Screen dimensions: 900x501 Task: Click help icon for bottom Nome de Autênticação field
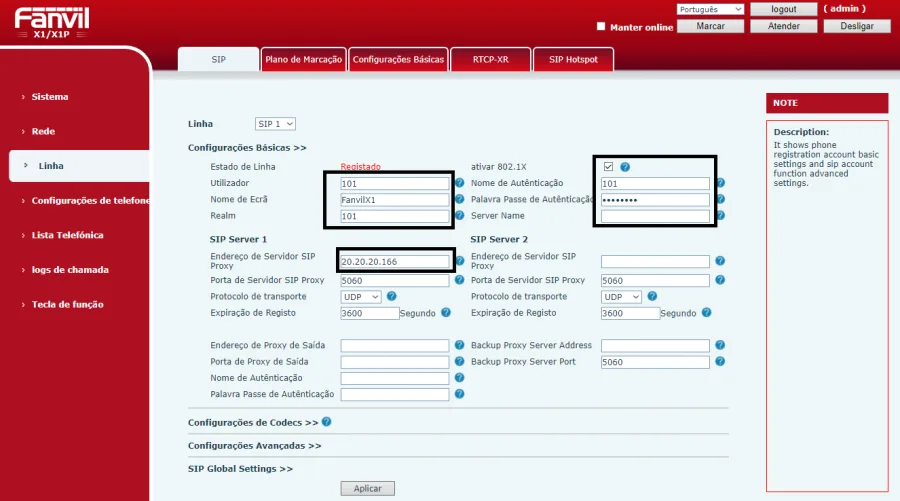pos(459,378)
